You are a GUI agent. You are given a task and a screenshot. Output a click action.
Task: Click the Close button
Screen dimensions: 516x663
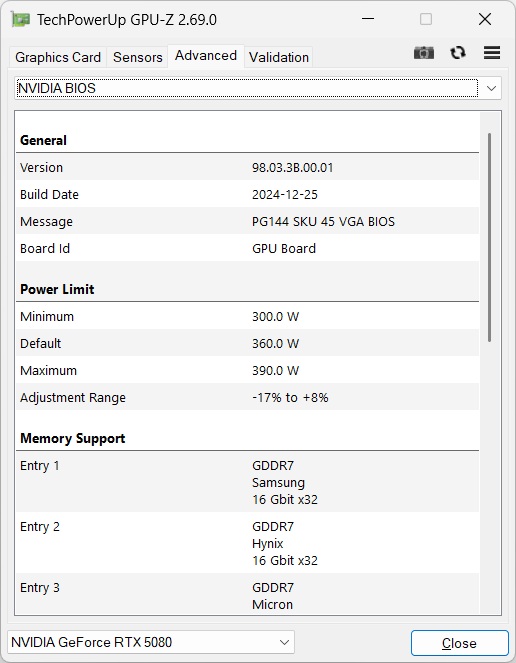[x=459, y=643]
